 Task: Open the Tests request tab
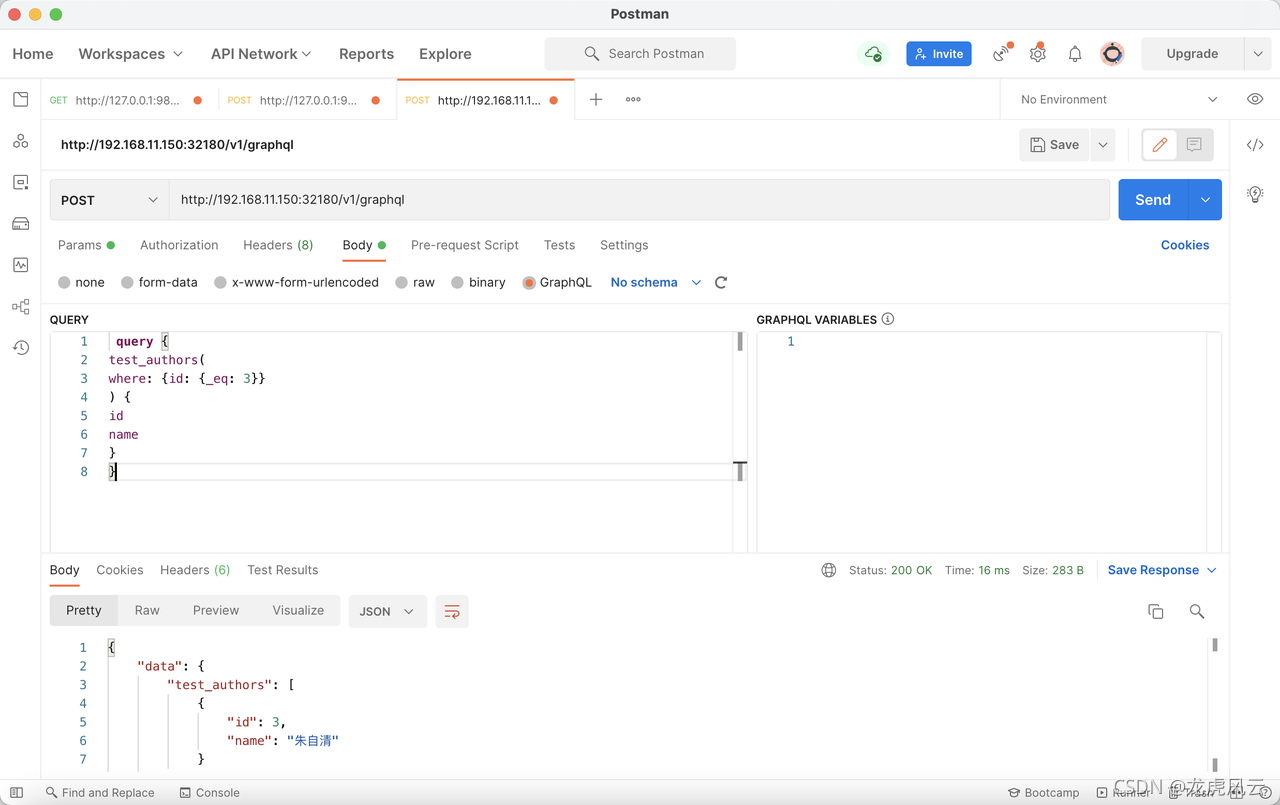click(559, 245)
